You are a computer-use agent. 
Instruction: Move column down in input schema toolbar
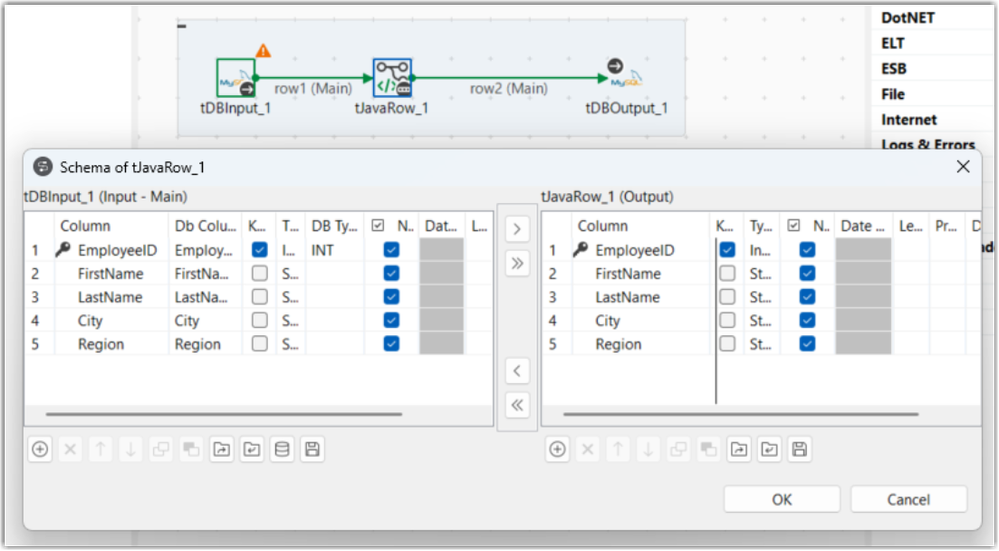(x=131, y=450)
